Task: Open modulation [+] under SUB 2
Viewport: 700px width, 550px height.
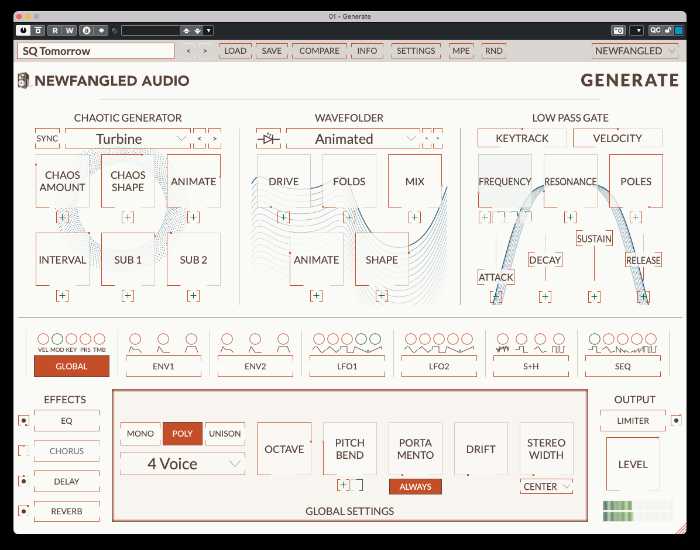Action: 193,296
